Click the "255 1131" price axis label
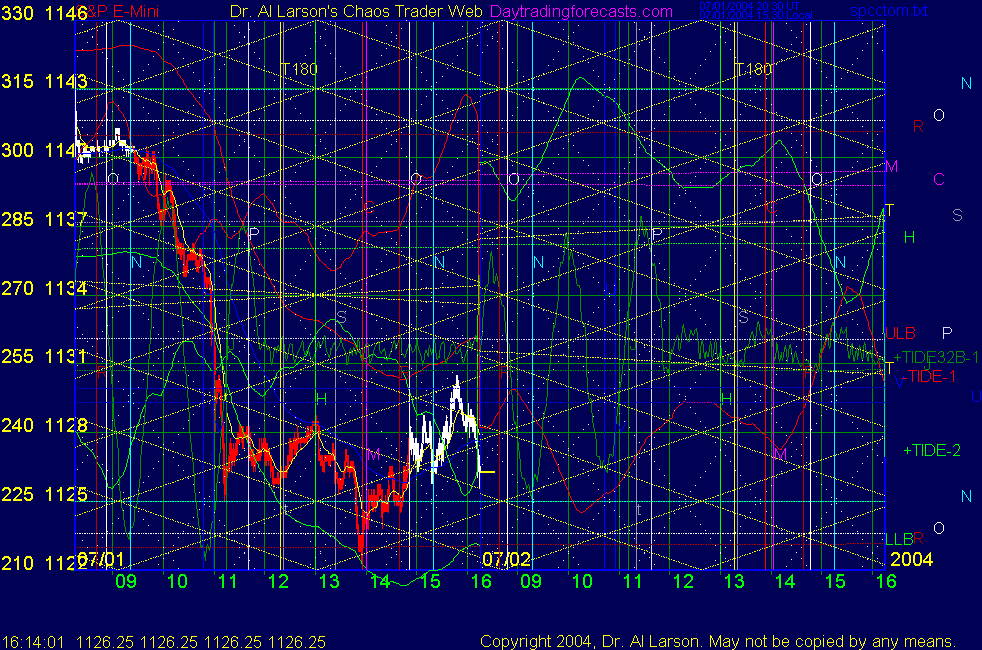982x650 pixels. (x=44, y=356)
